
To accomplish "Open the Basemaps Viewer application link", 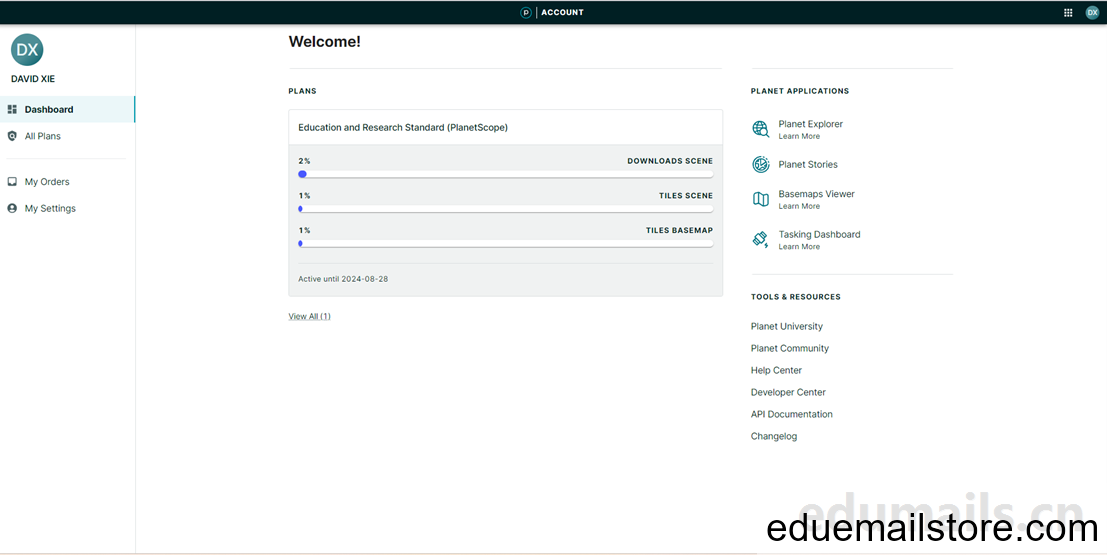I will pos(816,193).
